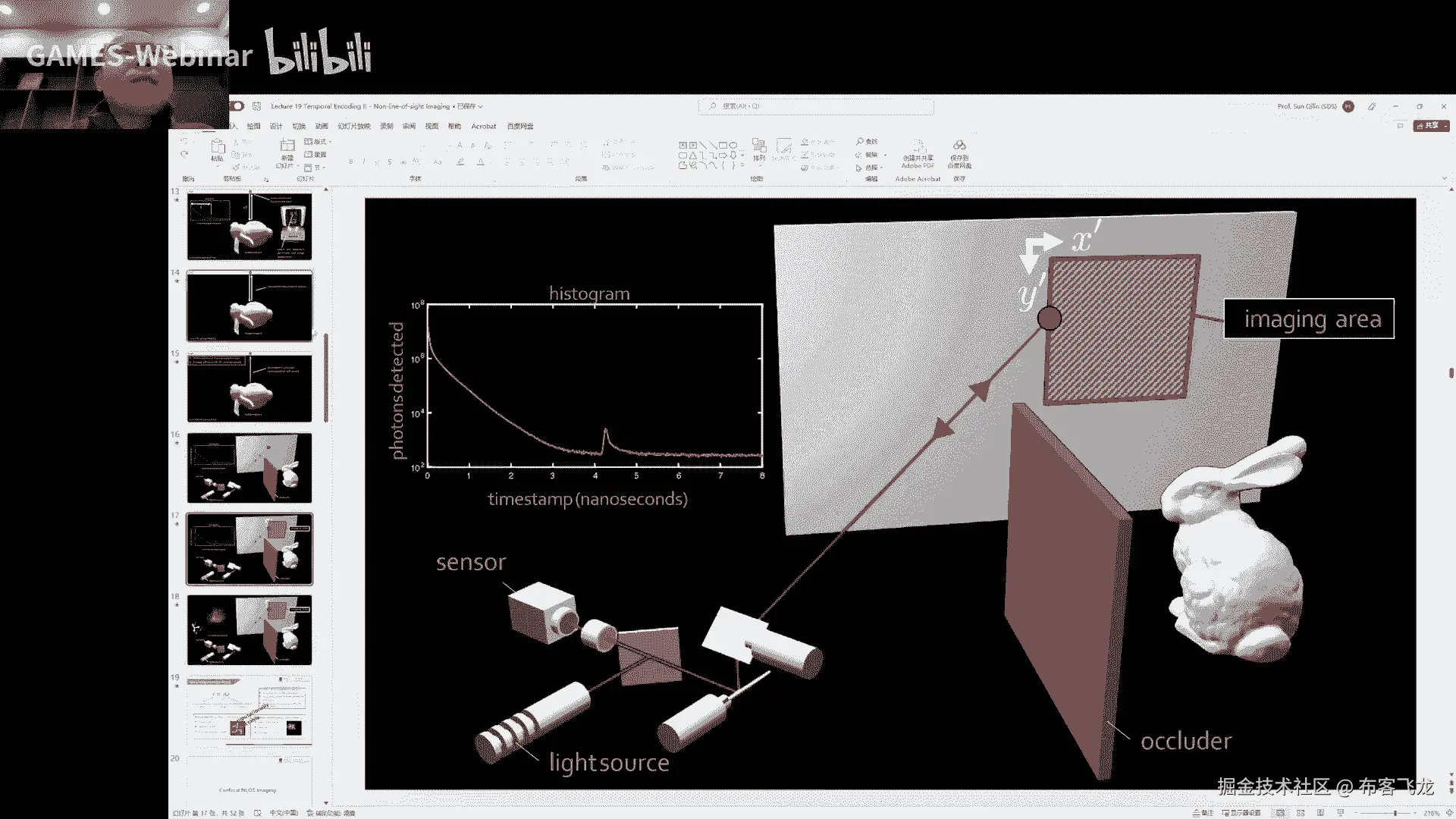1456x819 pixels.
Task: Toggle italic formatting button
Action: coord(363,162)
